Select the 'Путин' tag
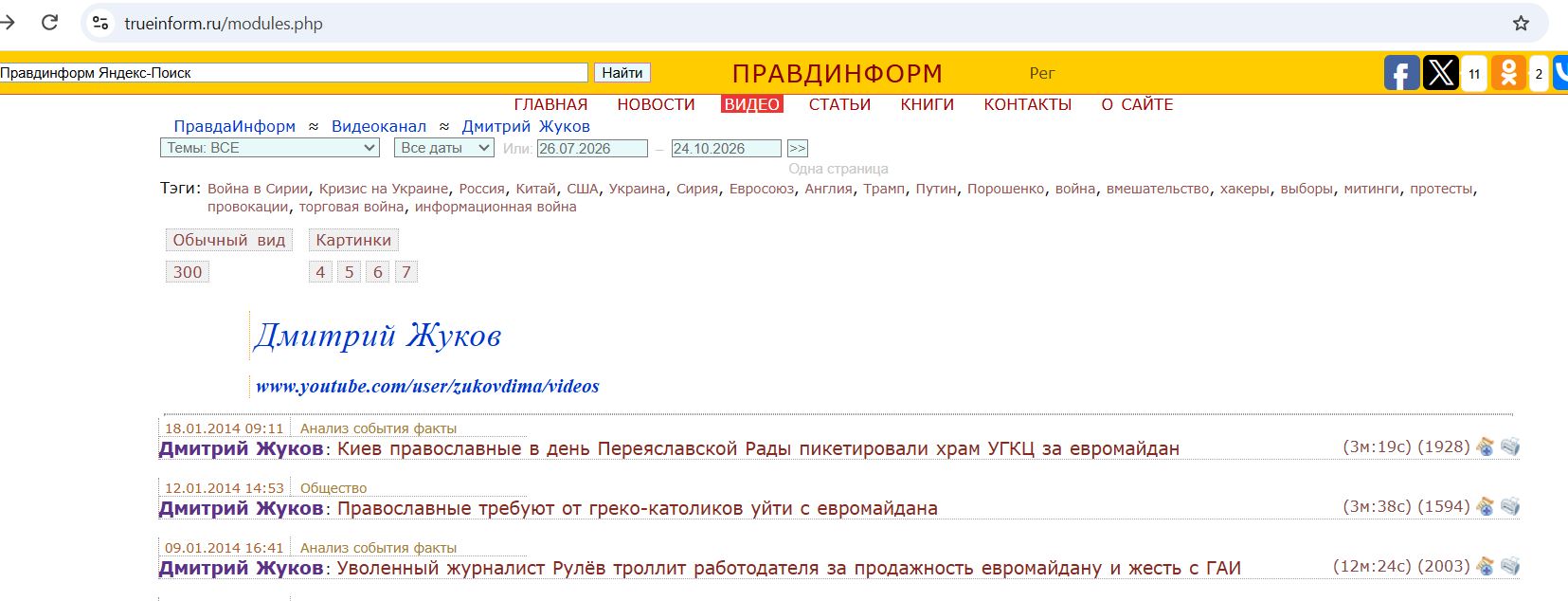This screenshot has width=1568, height=601. [936, 189]
